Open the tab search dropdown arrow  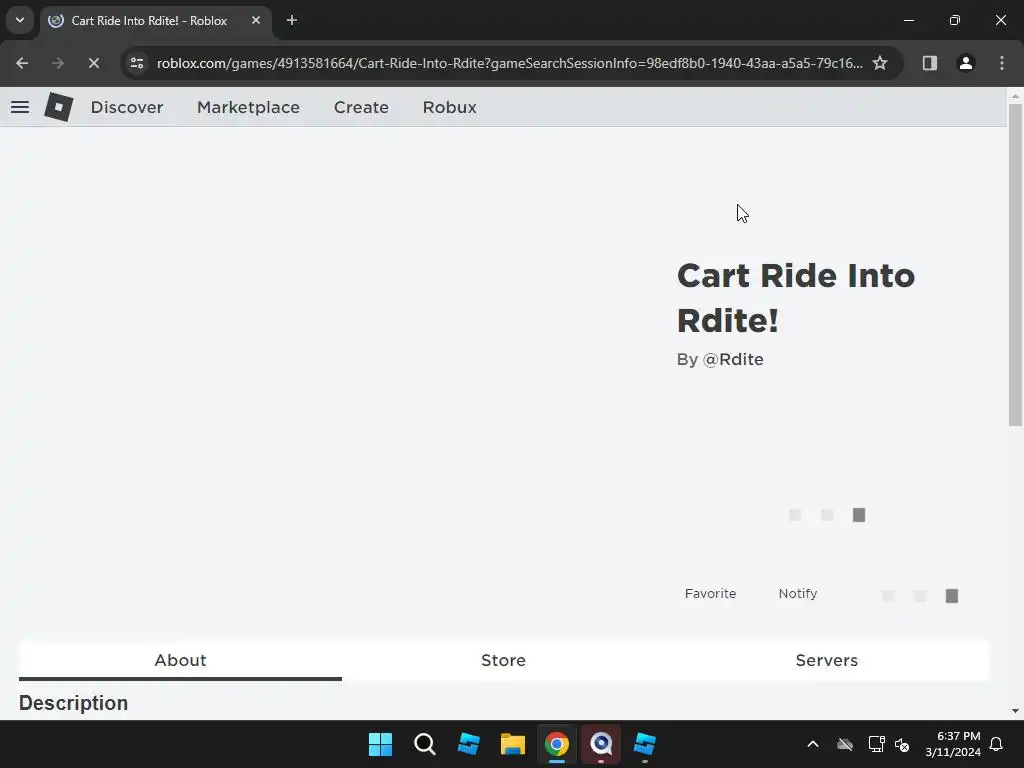pos(20,20)
